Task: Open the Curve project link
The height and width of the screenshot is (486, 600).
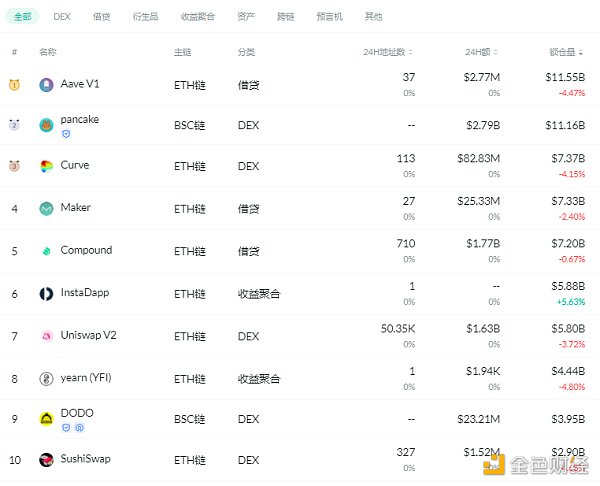Action: pos(75,165)
